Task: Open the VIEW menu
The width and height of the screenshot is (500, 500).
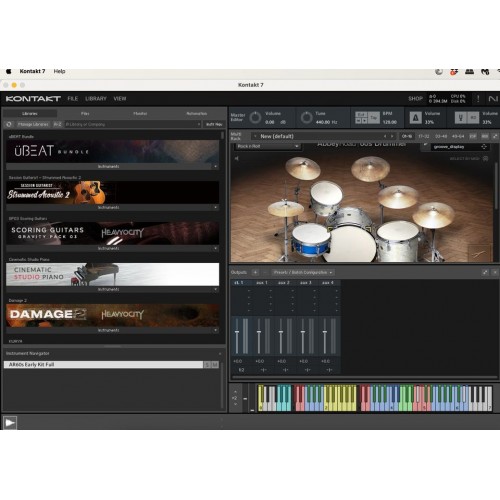Action: pos(120,99)
